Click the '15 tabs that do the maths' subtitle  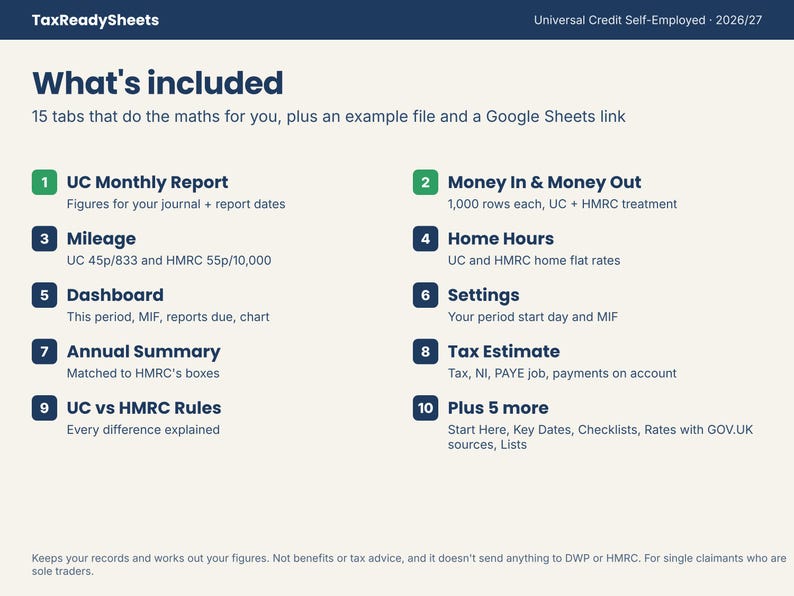pyautogui.click(x=329, y=116)
